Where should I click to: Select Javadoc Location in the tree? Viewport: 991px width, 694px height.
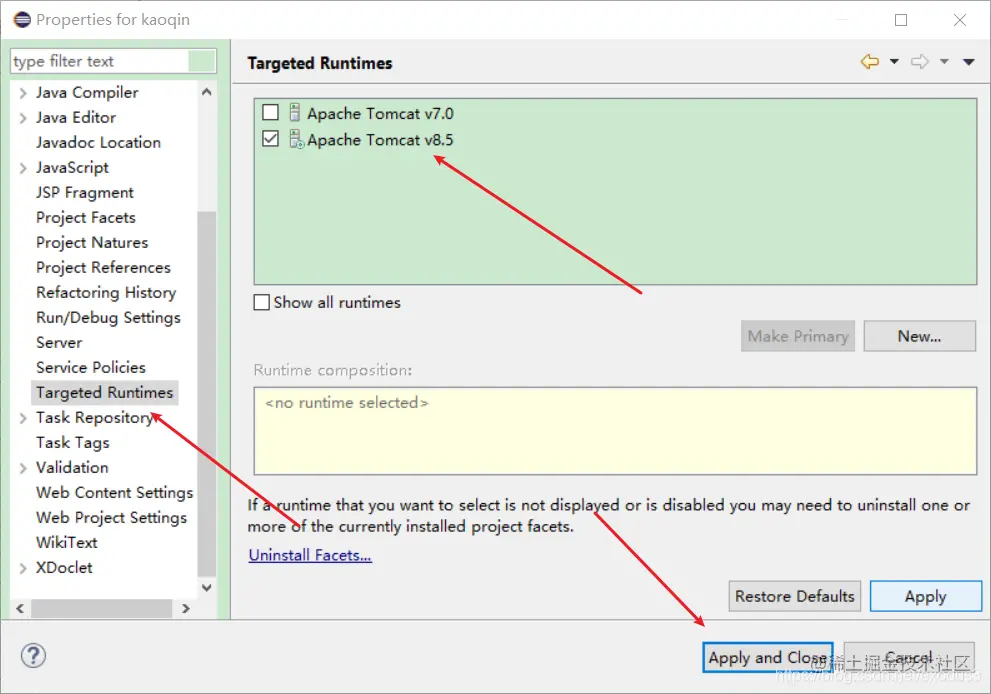(98, 143)
